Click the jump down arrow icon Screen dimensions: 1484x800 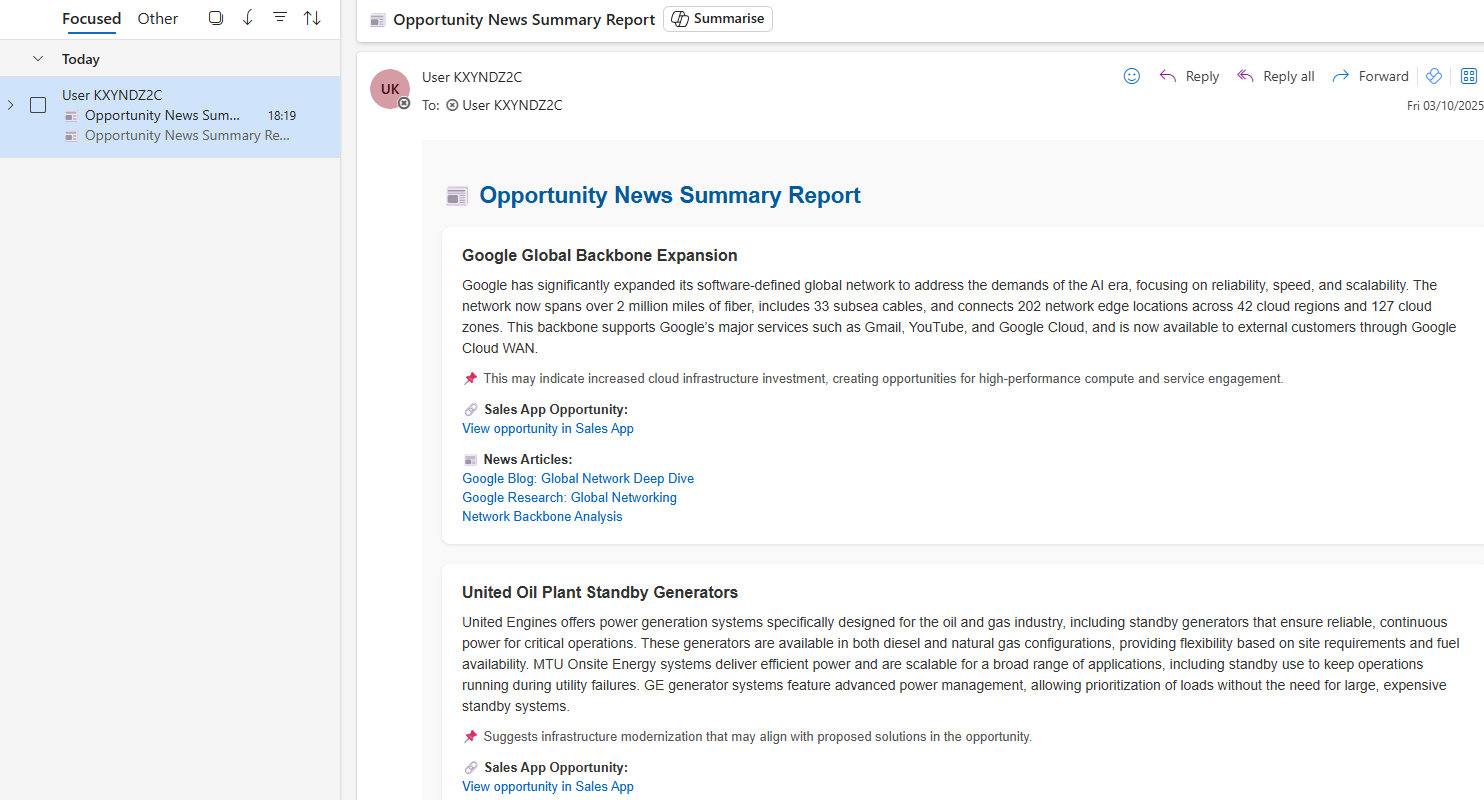click(248, 18)
